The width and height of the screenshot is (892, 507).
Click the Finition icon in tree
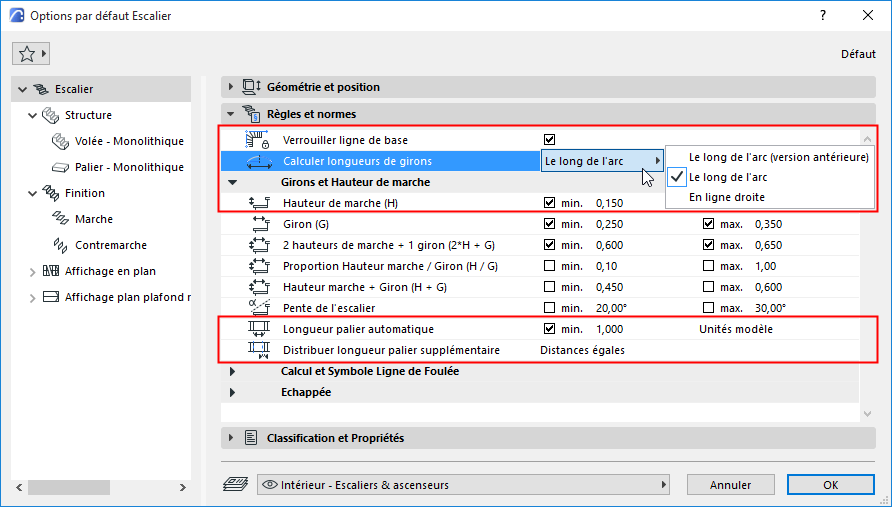tap(51, 193)
